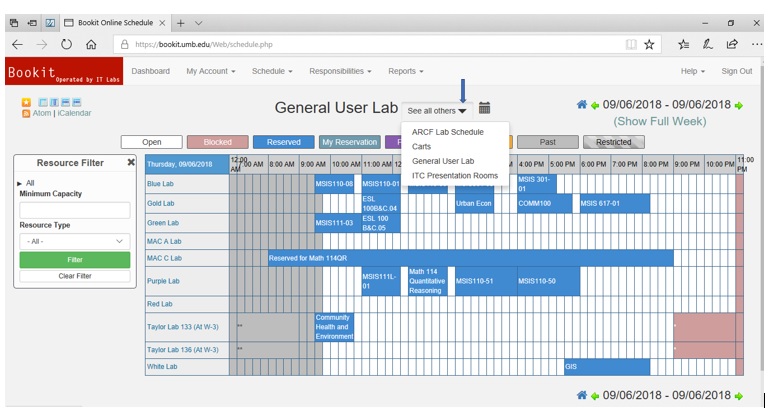Click the Minimum Capacity input field

(x=75, y=210)
